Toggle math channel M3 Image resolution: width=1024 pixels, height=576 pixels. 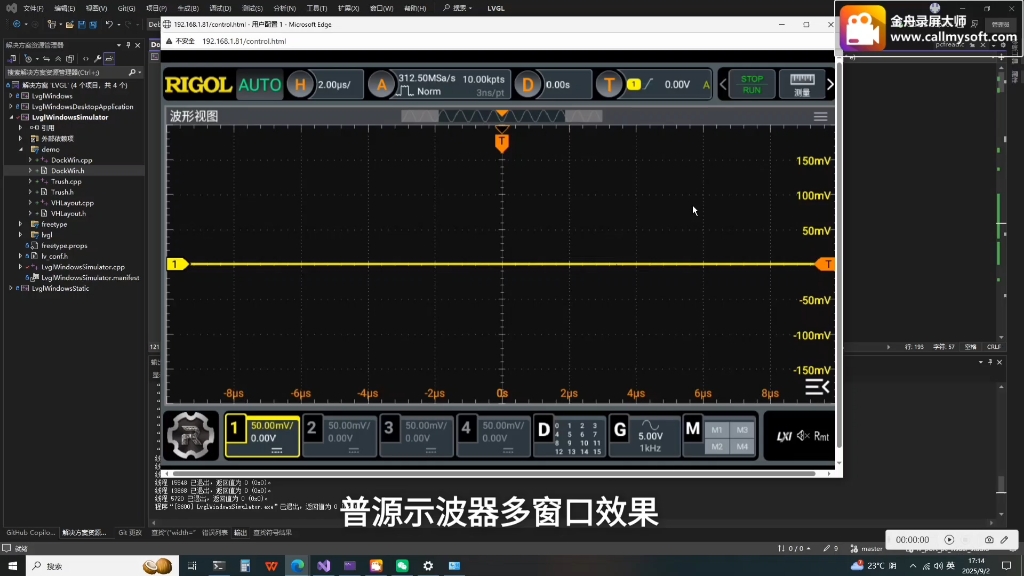743,430
